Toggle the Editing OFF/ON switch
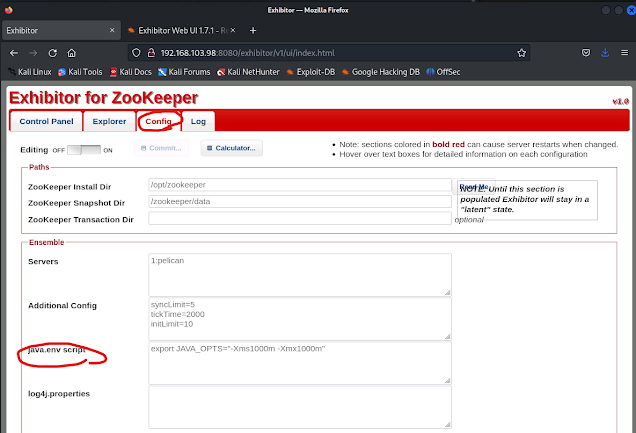 [x=84, y=150]
